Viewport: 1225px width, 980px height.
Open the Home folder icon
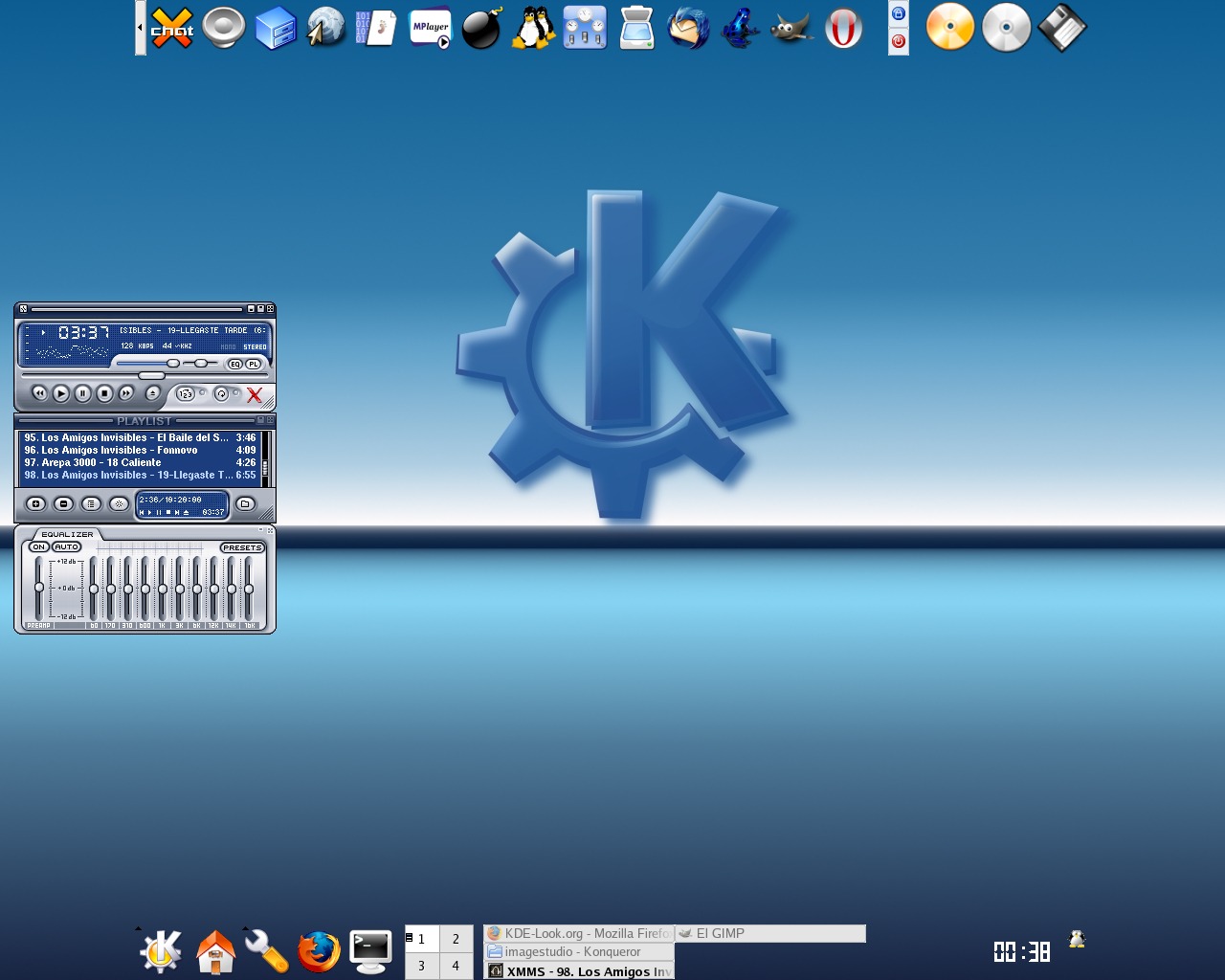(215, 951)
